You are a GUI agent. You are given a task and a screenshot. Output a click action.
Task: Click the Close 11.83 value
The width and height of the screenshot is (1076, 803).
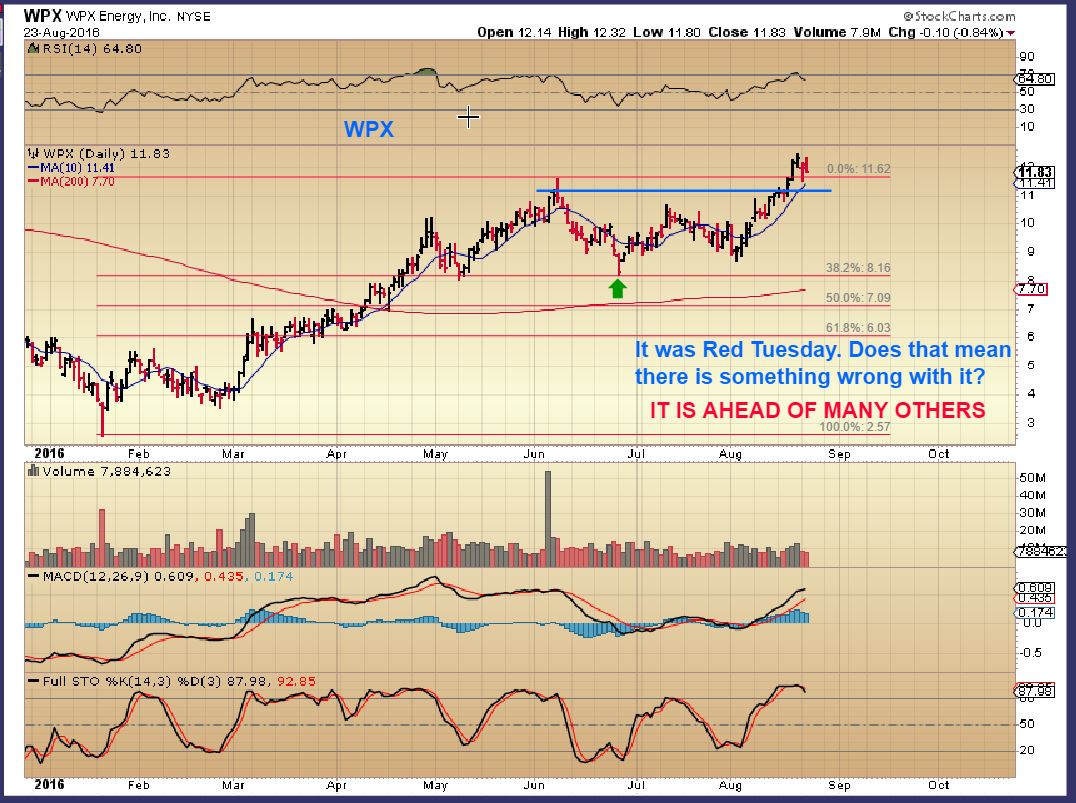pos(746,32)
